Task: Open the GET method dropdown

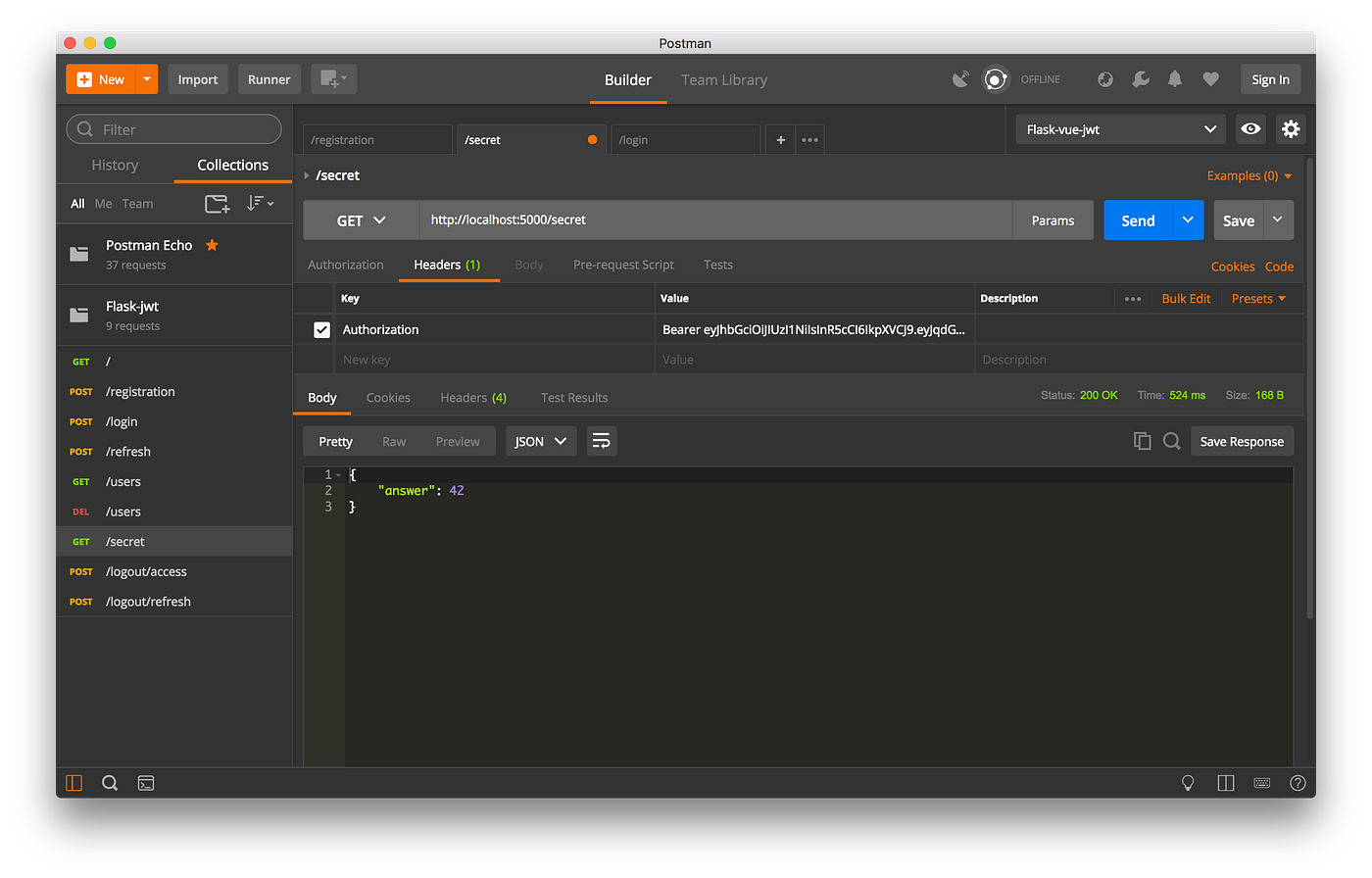Action: [x=362, y=220]
